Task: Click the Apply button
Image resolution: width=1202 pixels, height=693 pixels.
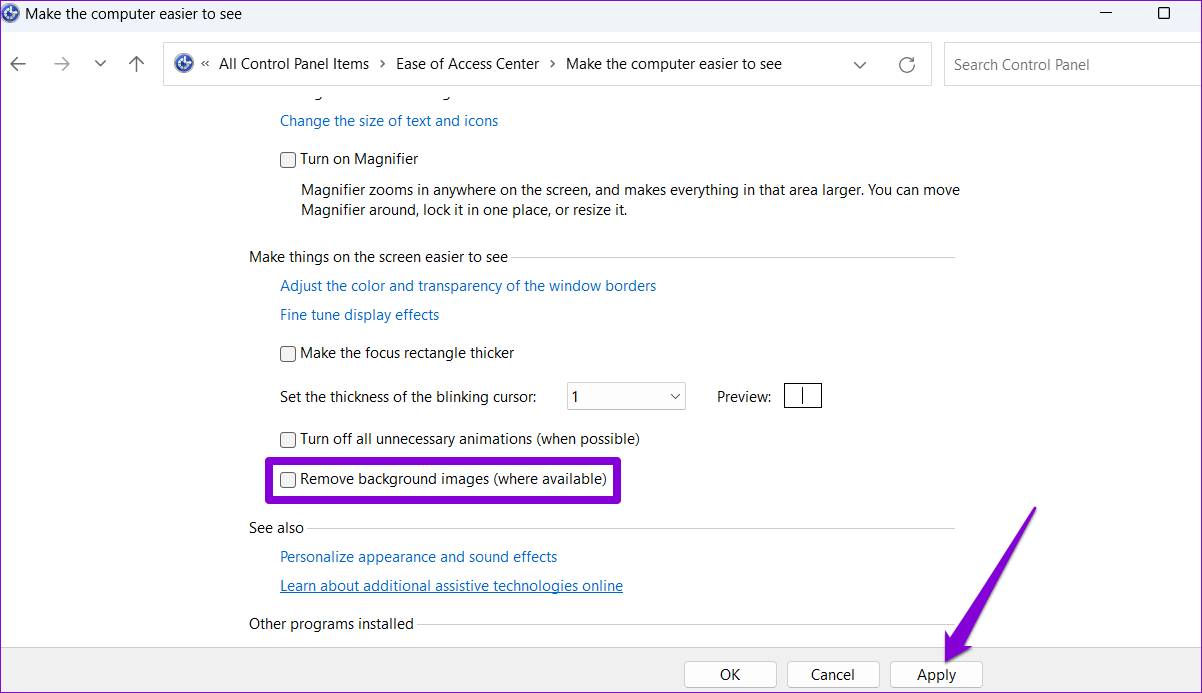Action: pyautogui.click(x=936, y=675)
